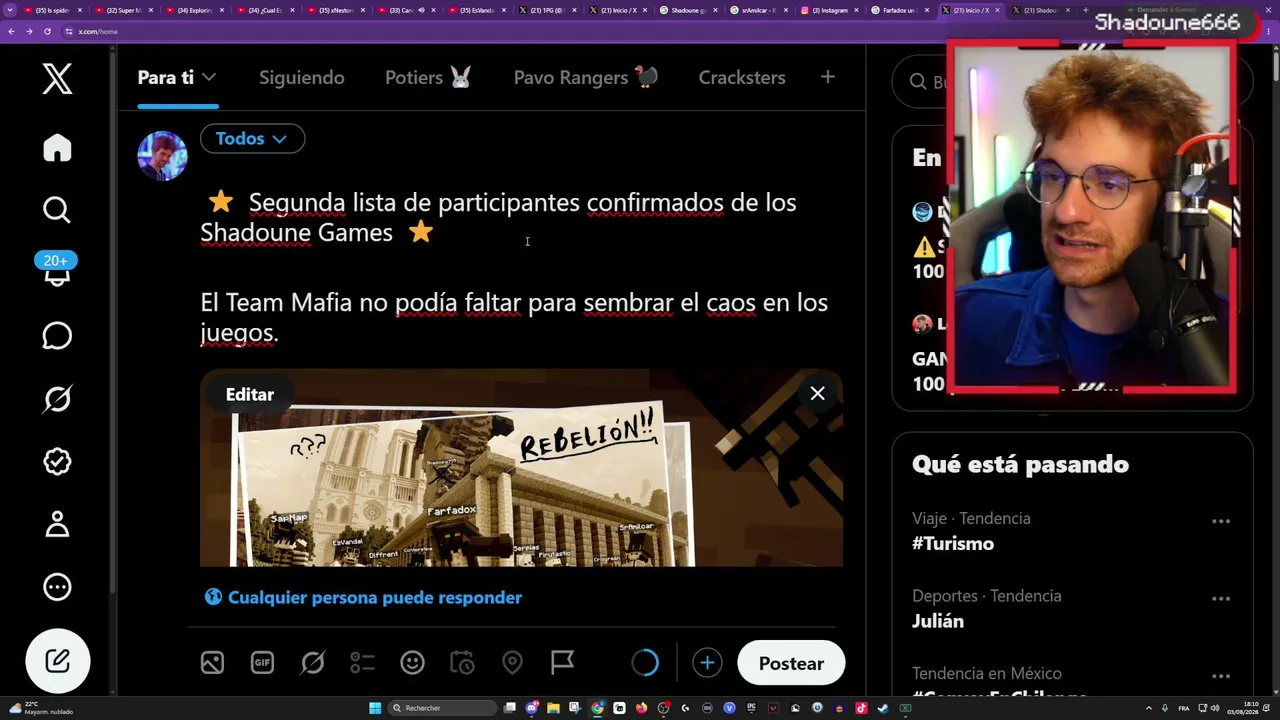Open Firefox from the taskbar
The image size is (1280, 720).
tap(641, 708)
